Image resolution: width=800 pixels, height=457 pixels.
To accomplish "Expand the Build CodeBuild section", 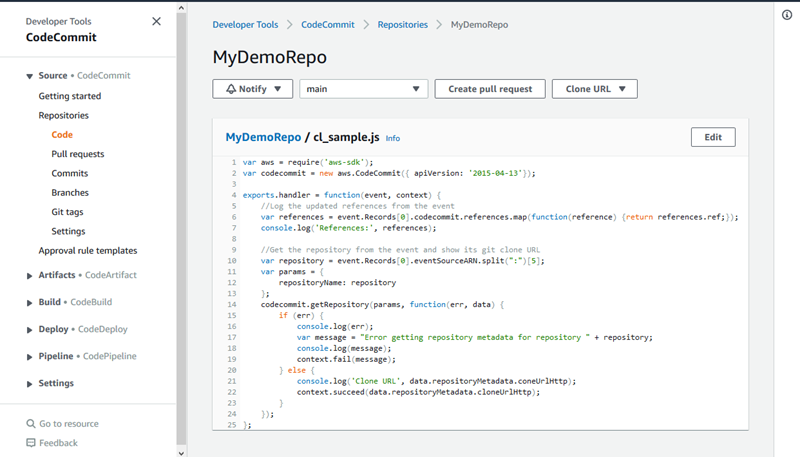I will [x=30, y=302].
